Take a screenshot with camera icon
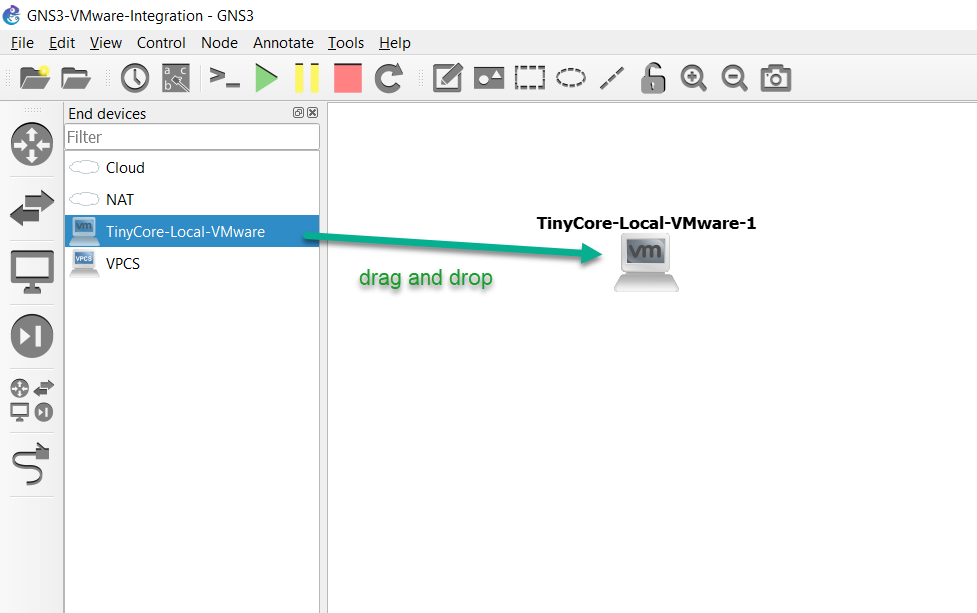This screenshot has height=613, width=977. coord(776,78)
